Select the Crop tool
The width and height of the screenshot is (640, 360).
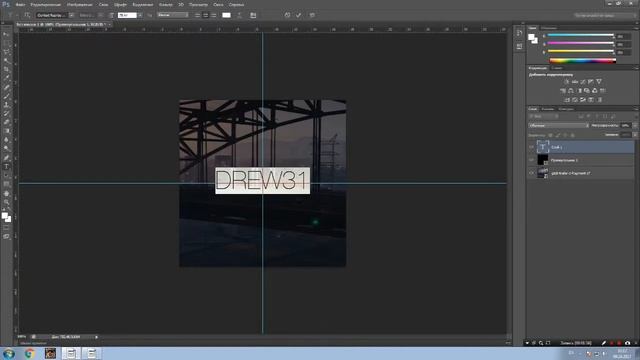[x=6, y=69]
